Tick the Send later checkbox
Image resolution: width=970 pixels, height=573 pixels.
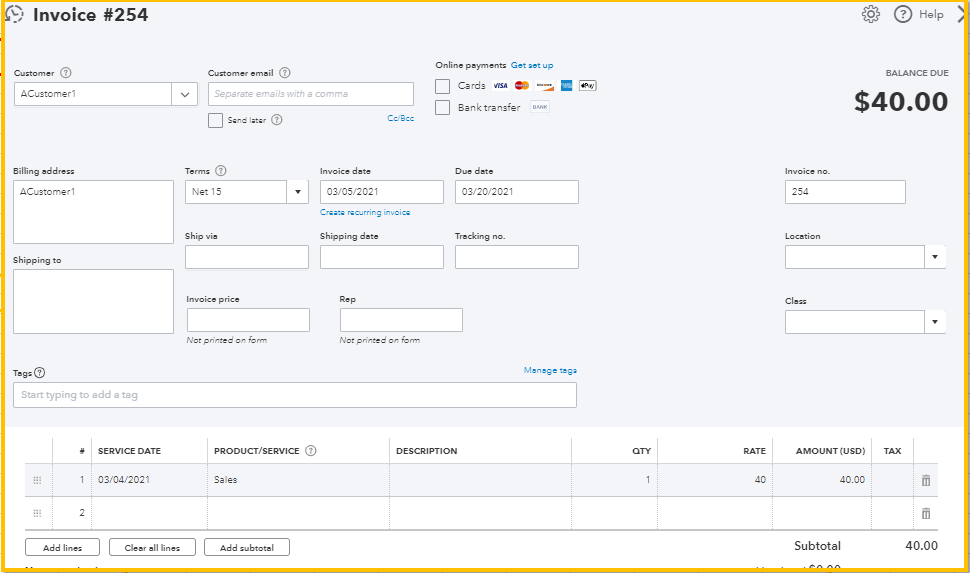pyautogui.click(x=215, y=120)
